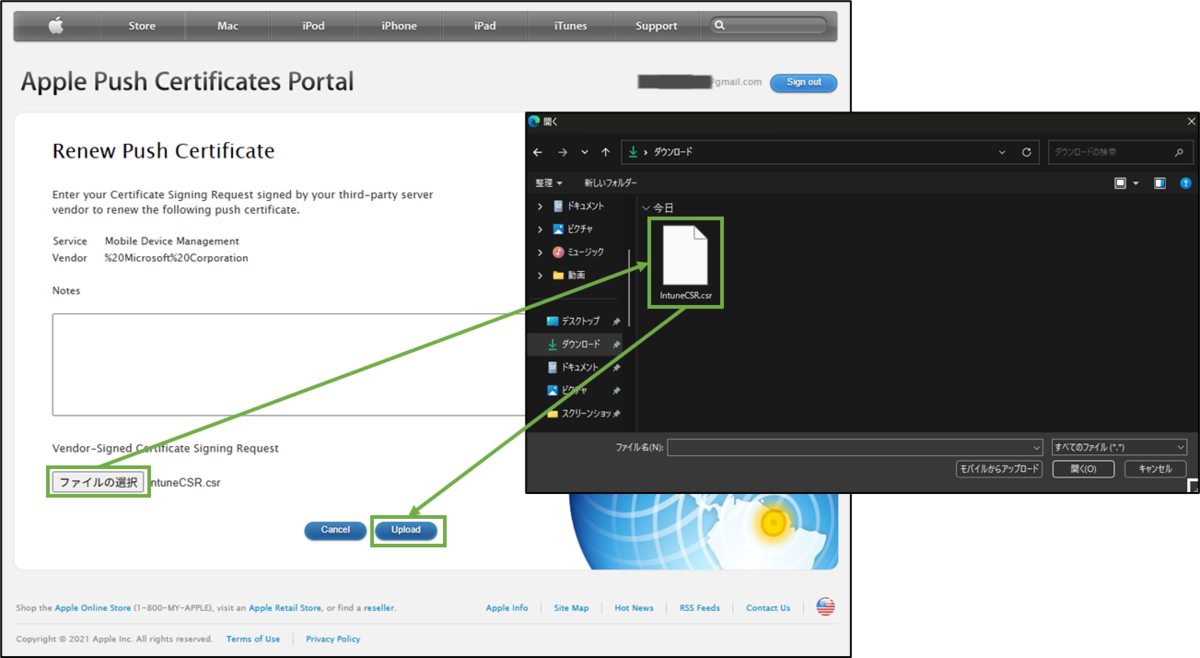The height and width of the screenshot is (658, 1200).
Task: Open the Apple Online Store link
Action: tap(93, 608)
